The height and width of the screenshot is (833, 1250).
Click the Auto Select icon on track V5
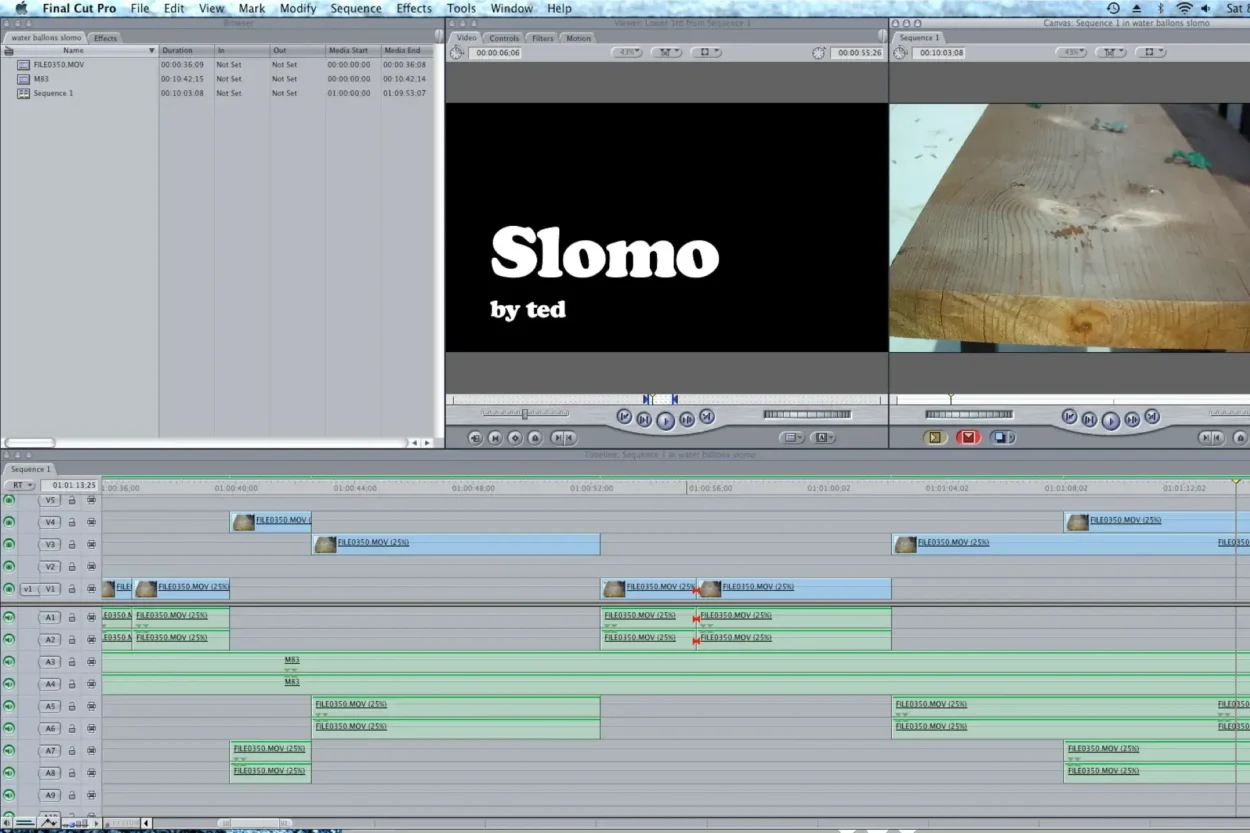[91, 500]
